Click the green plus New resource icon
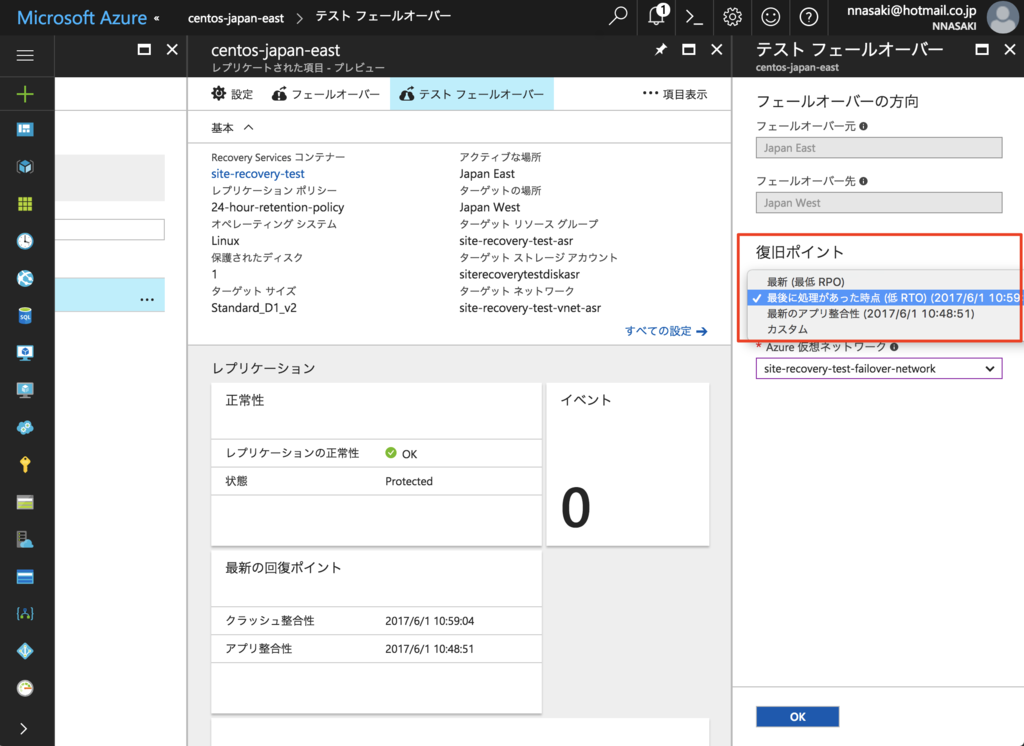 pyautogui.click(x=25, y=94)
